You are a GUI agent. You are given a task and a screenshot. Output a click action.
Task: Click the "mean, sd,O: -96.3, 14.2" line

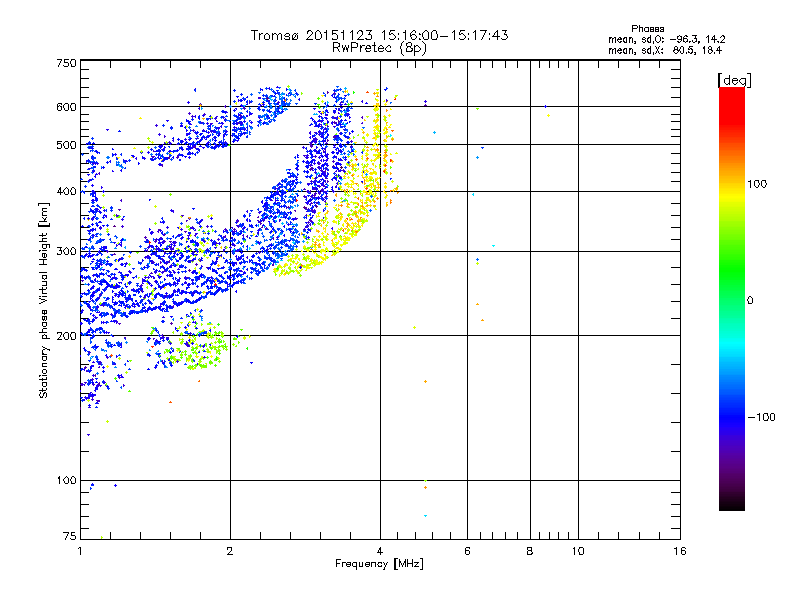pos(666,39)
